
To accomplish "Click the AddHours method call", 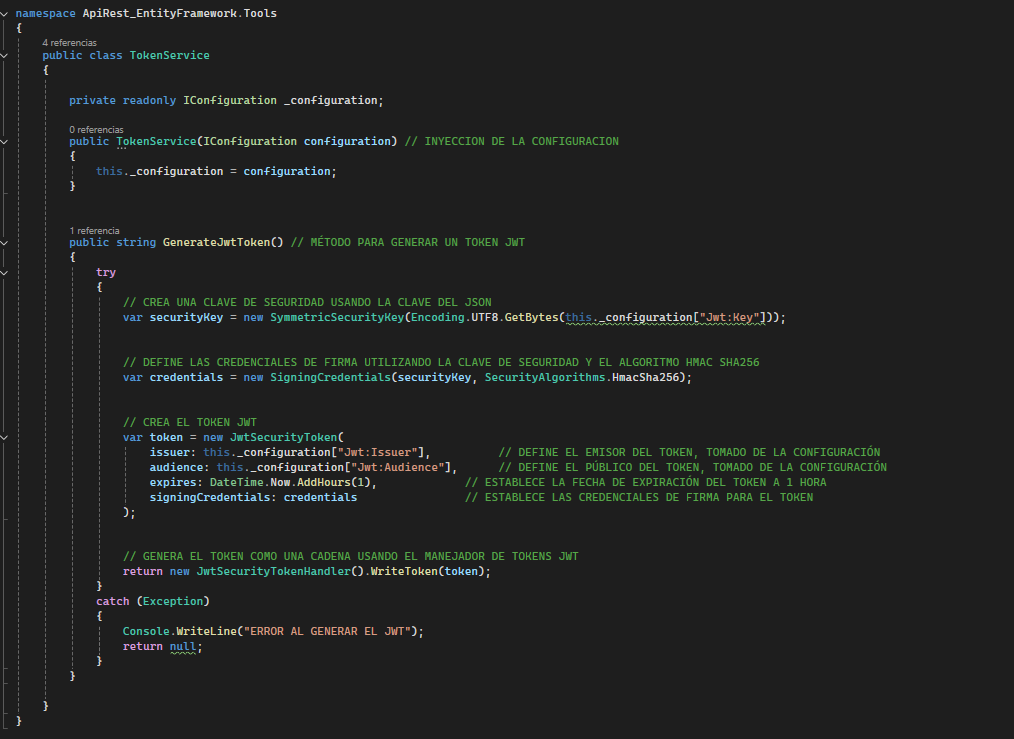I will tap(323, 482).
